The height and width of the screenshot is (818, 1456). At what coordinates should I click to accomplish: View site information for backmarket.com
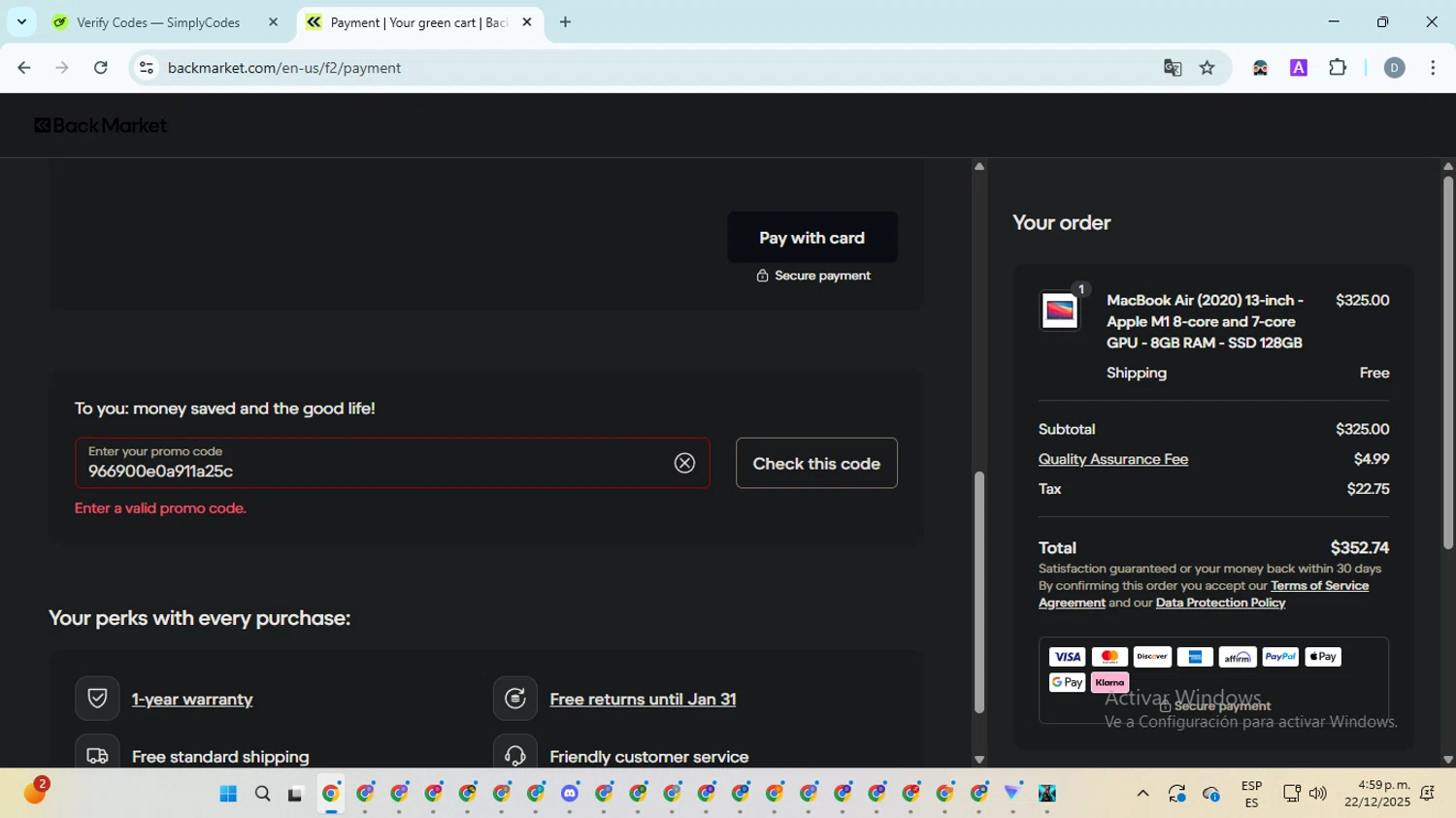pyautogui.click(x=147, y=68)
